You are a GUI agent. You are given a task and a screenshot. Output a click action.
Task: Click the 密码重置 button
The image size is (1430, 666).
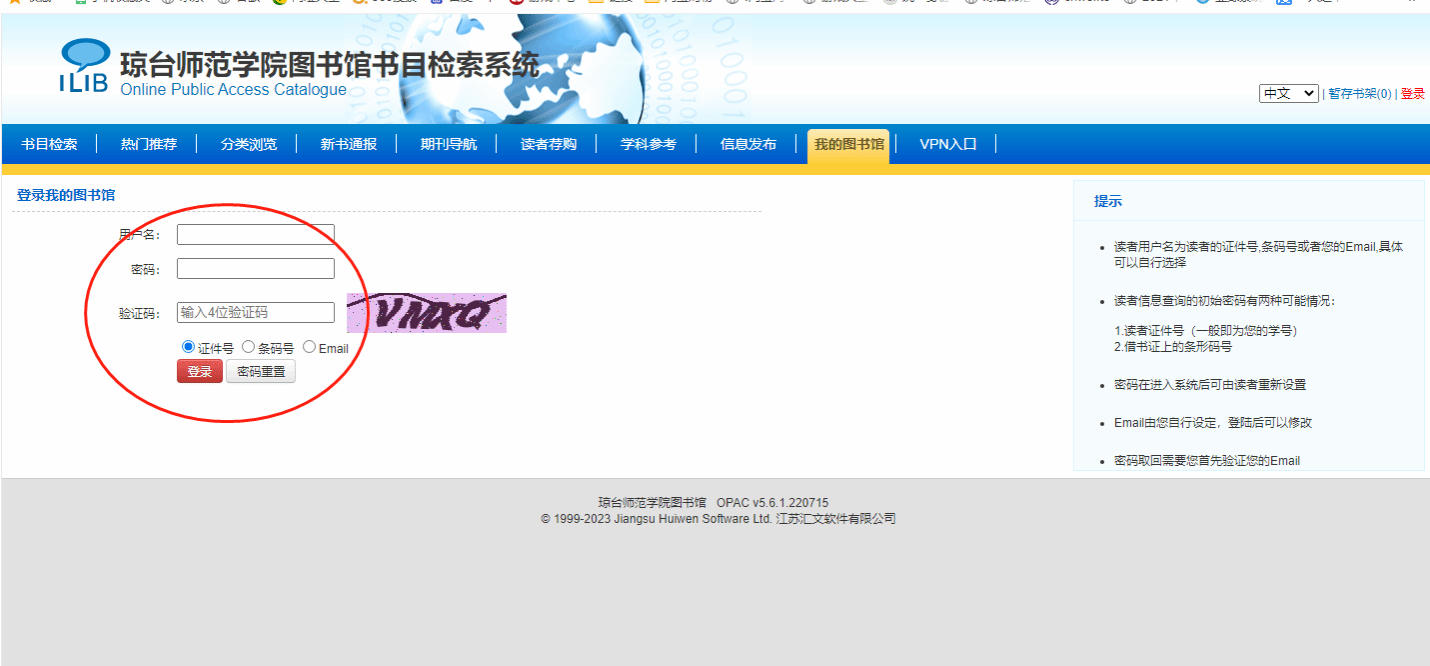[261, 372]
